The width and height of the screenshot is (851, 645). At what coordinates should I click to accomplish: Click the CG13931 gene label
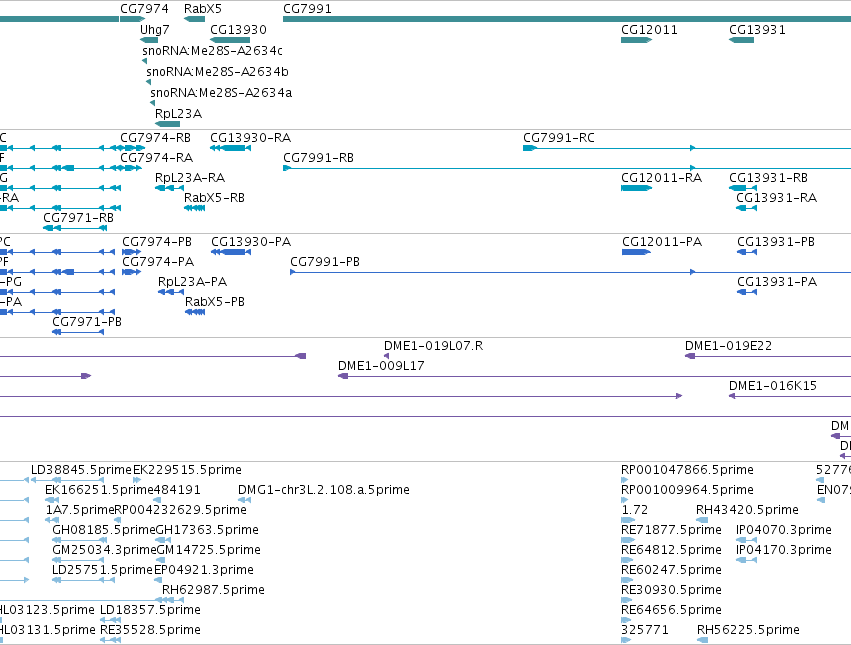(757, 30)
